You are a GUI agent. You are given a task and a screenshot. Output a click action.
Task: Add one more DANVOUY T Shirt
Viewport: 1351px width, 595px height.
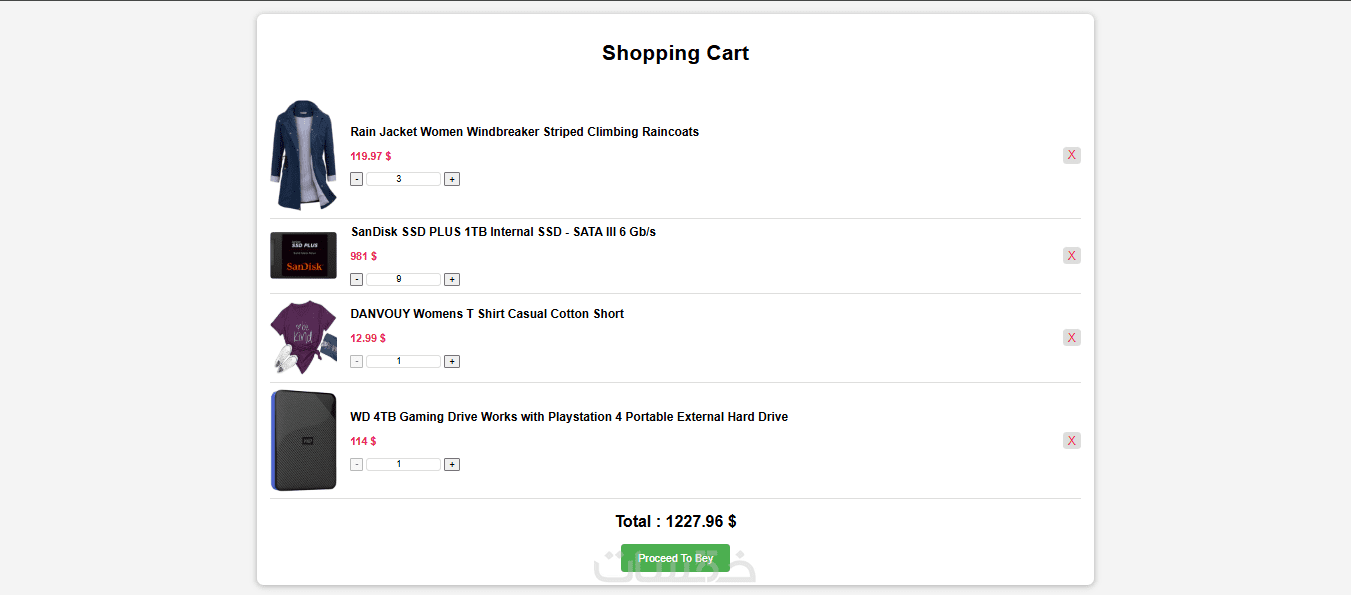452,361
